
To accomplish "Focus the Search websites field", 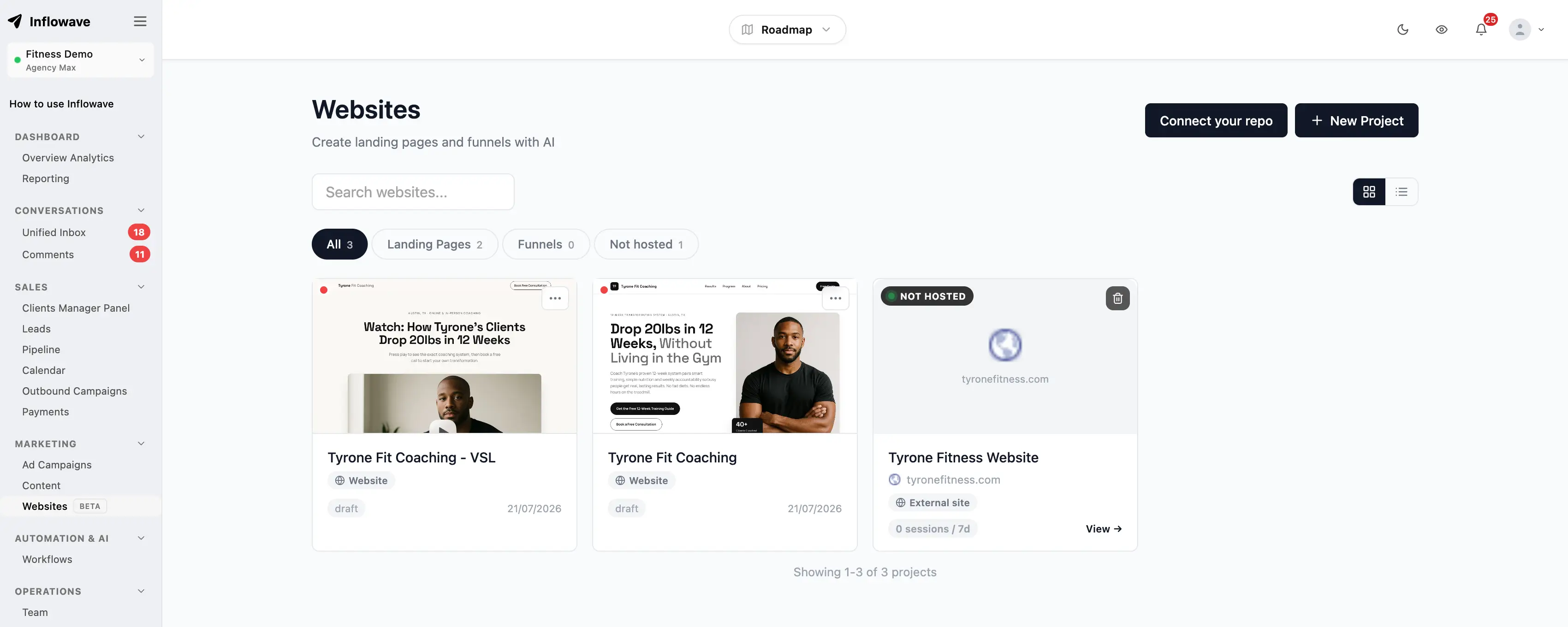I will click(413, 192).
